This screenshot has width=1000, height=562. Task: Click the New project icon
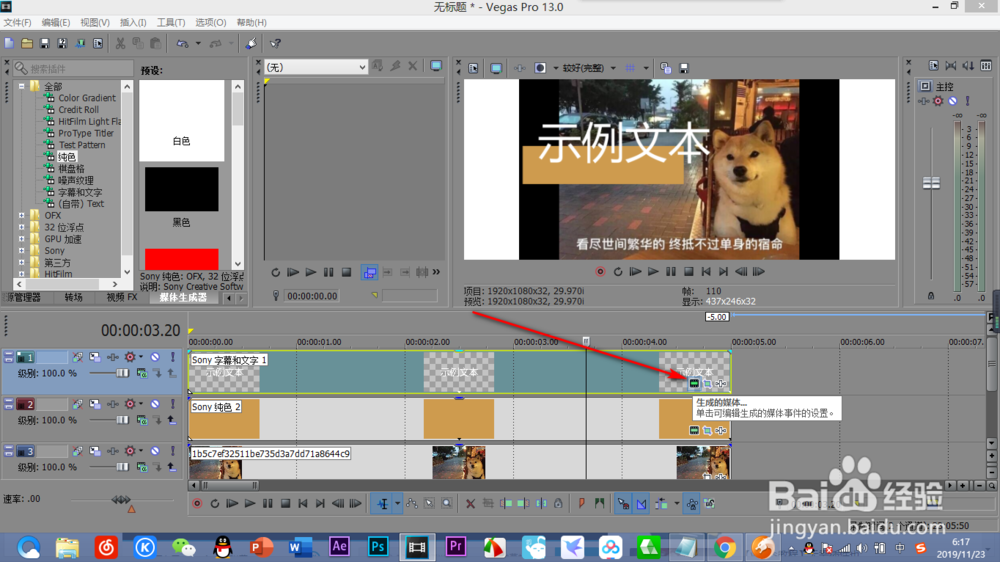[9, 43]
